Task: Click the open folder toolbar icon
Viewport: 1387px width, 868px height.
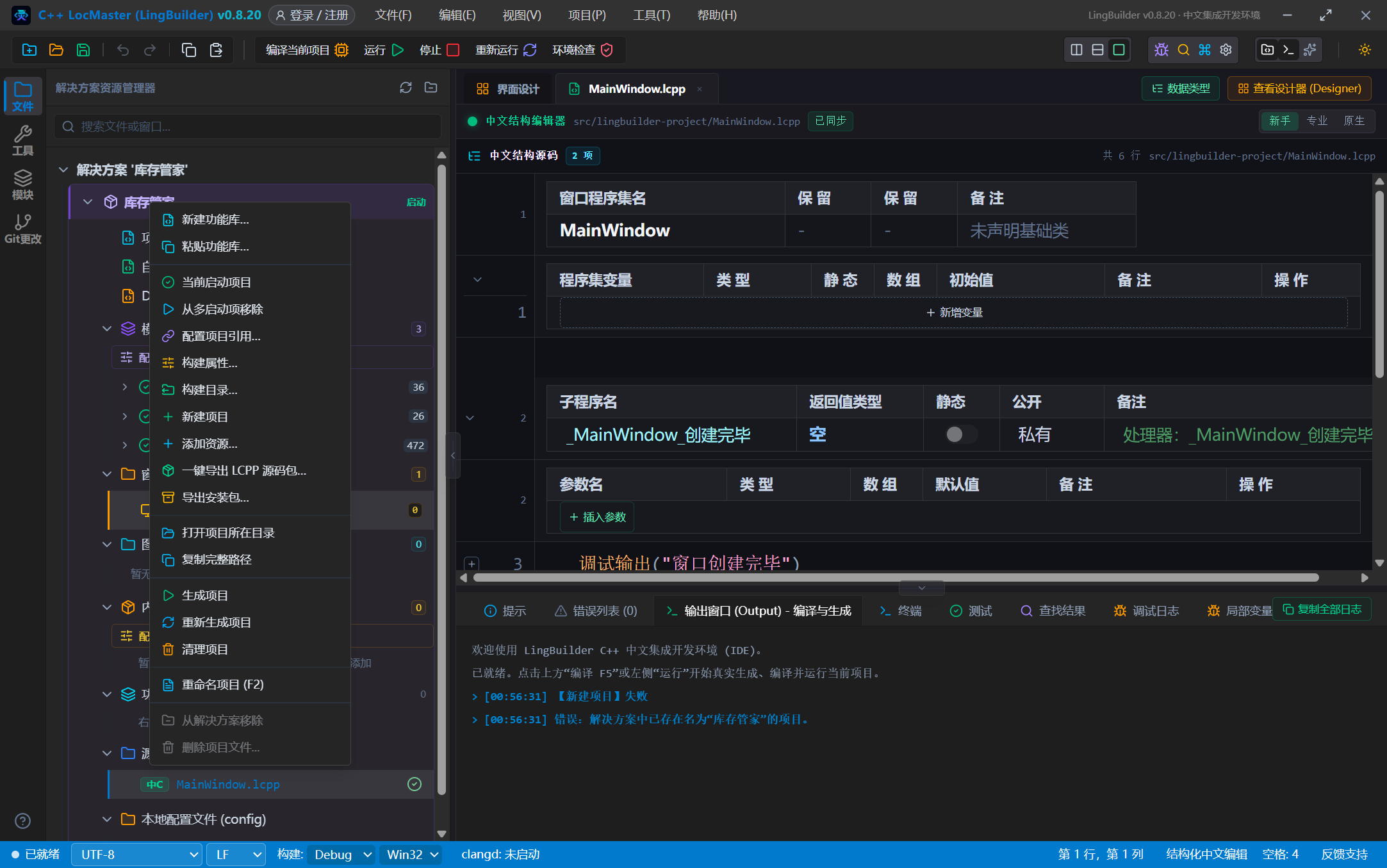Action: click(x=56, y=50)
